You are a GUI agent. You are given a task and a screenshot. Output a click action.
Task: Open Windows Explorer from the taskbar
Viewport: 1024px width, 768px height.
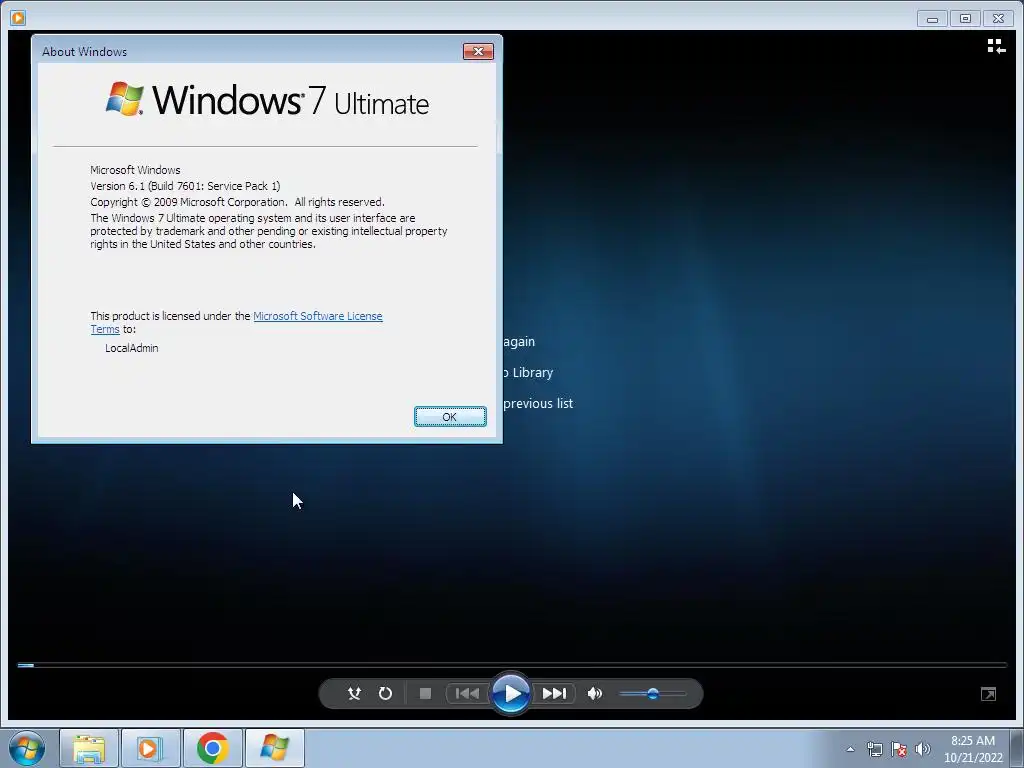tap(89, 748)
